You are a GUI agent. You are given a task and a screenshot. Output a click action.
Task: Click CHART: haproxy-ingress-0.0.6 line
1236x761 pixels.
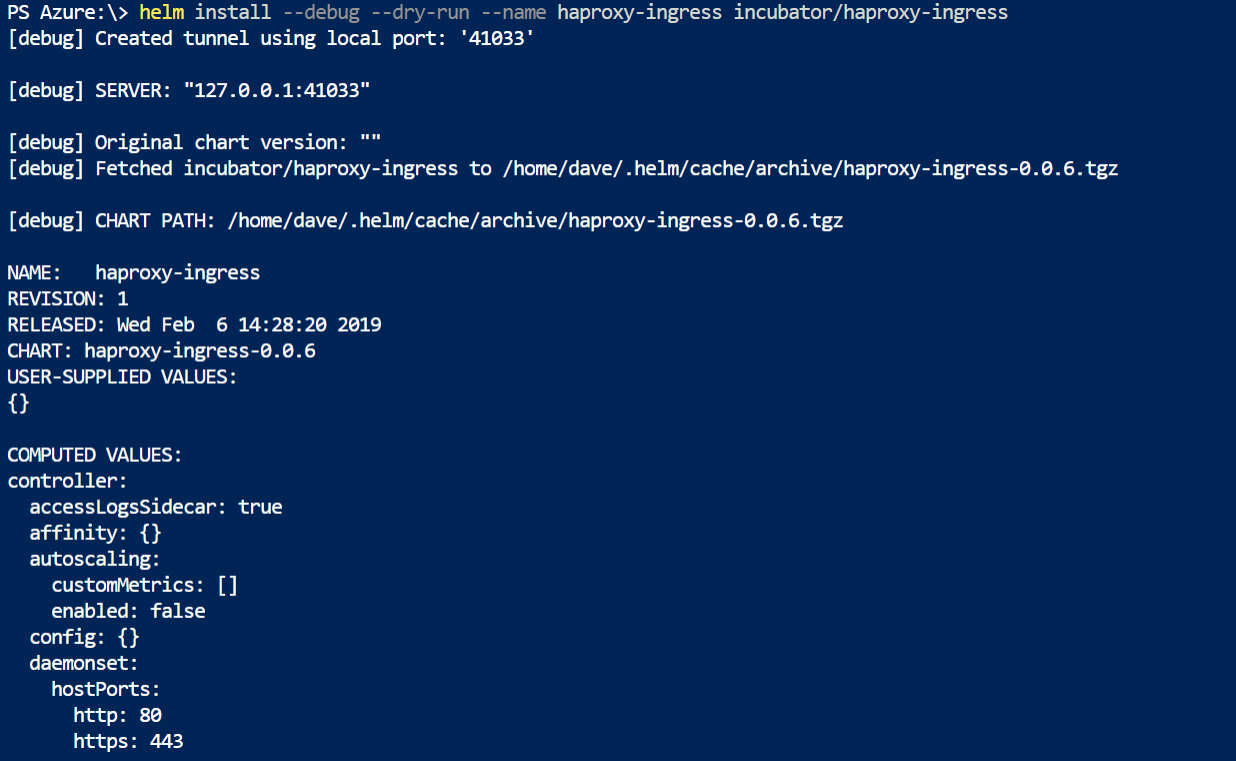[161, 351]
